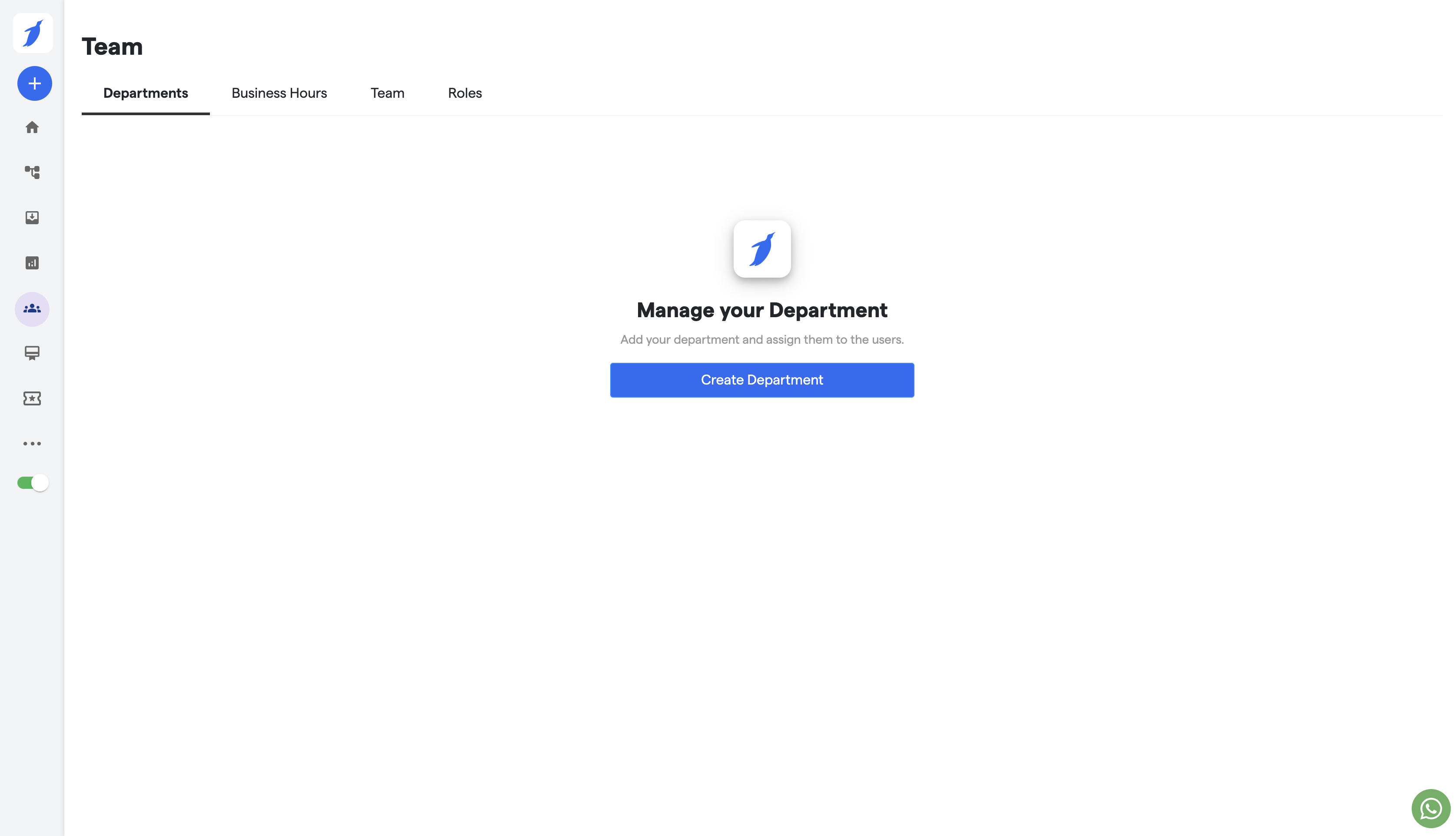Viewport: 1456px width, 836px height.
Task: Switch to the Business Hours tab
Action: point(279,93)
